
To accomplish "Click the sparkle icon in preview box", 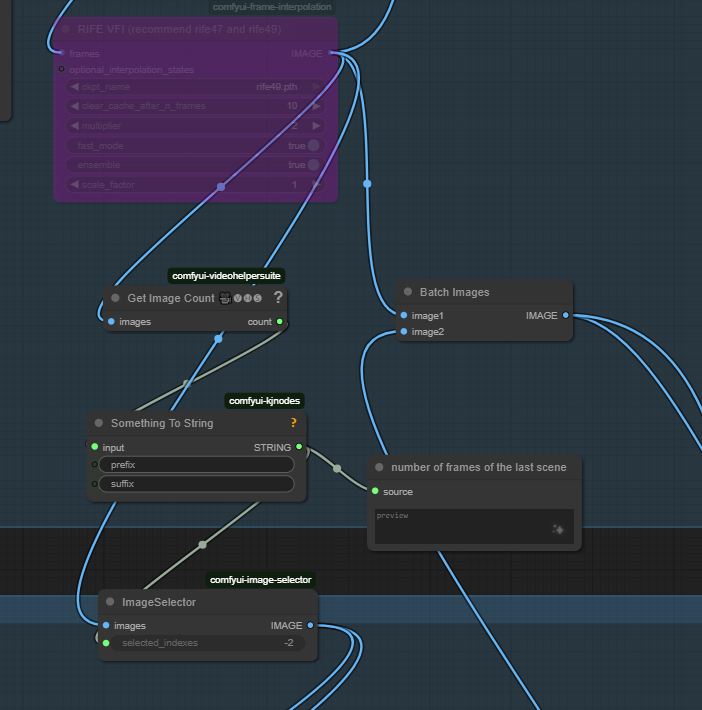I will click(558, 529).
